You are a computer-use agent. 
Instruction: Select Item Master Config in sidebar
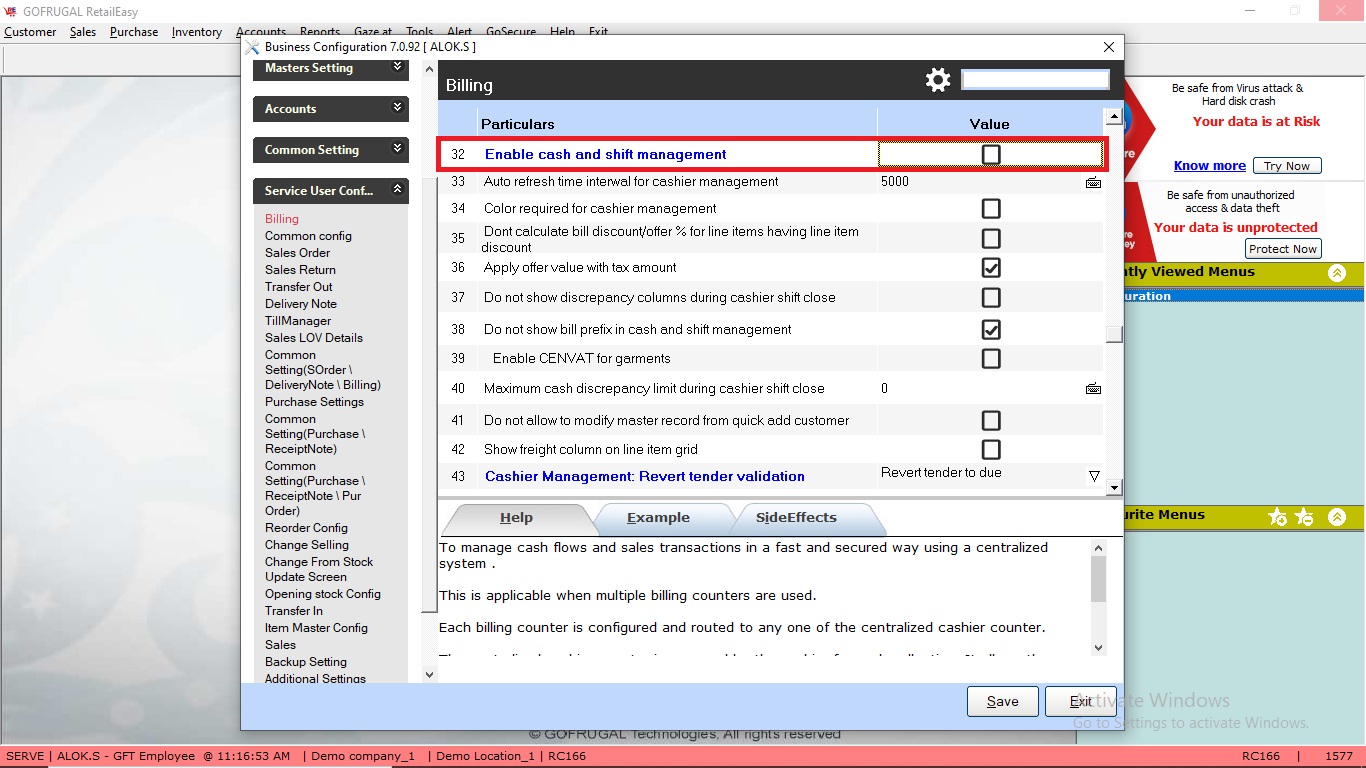click(x=316, y=628)
